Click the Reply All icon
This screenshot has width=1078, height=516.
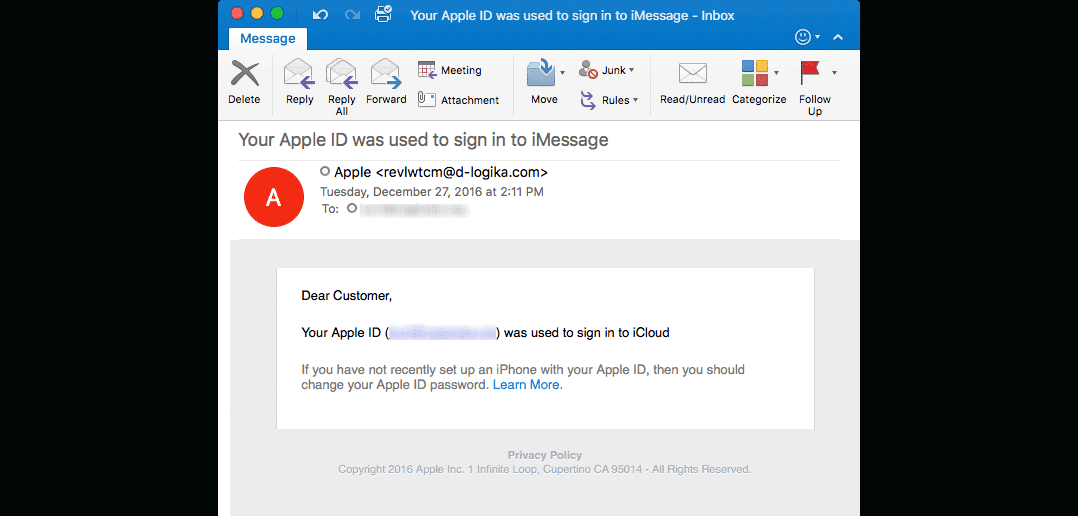(342, 75)
